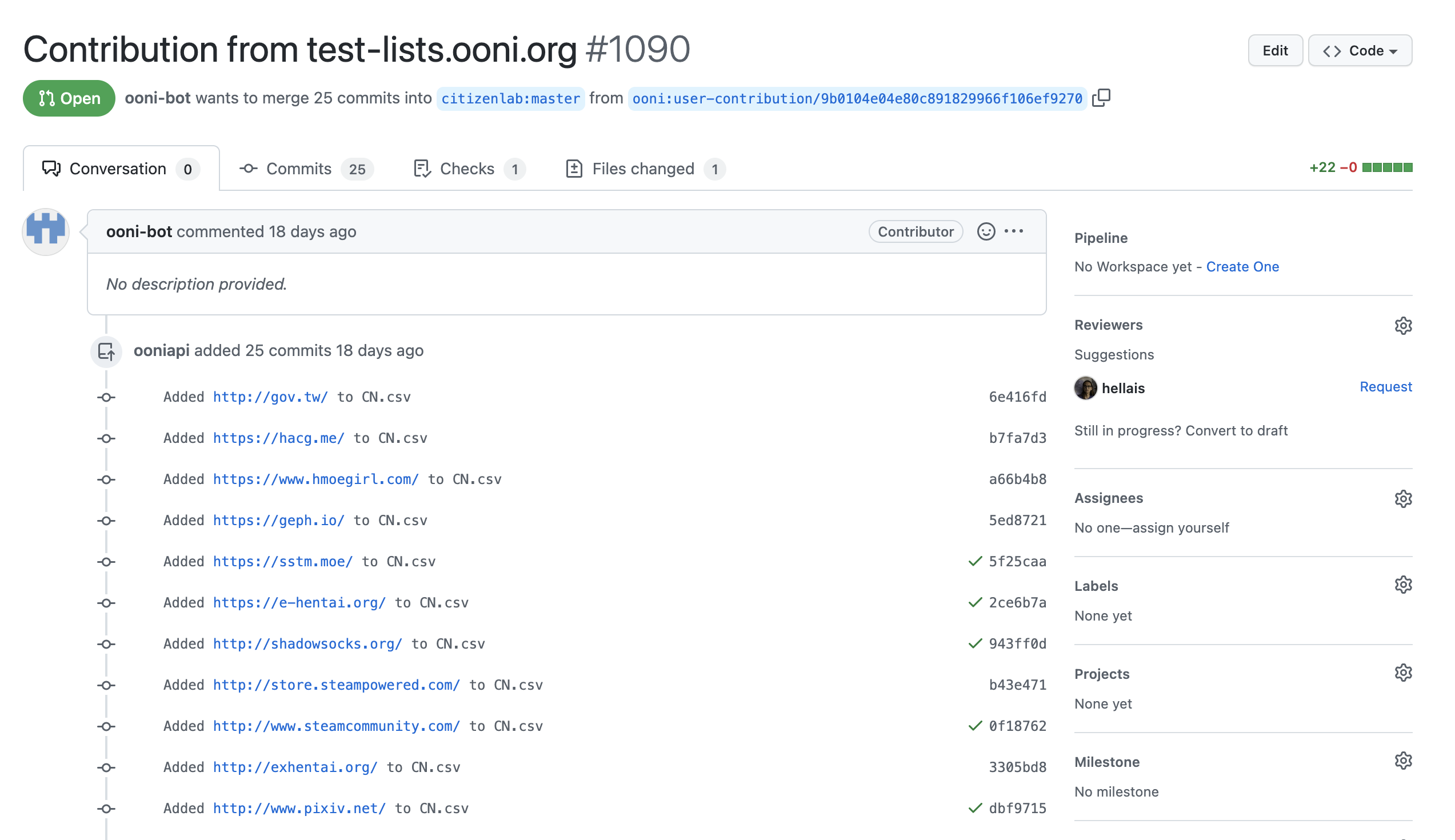Open the http://shadowsocks.org/ link
The height and width of the screenshot is (840, 1455).
[307, 643]
